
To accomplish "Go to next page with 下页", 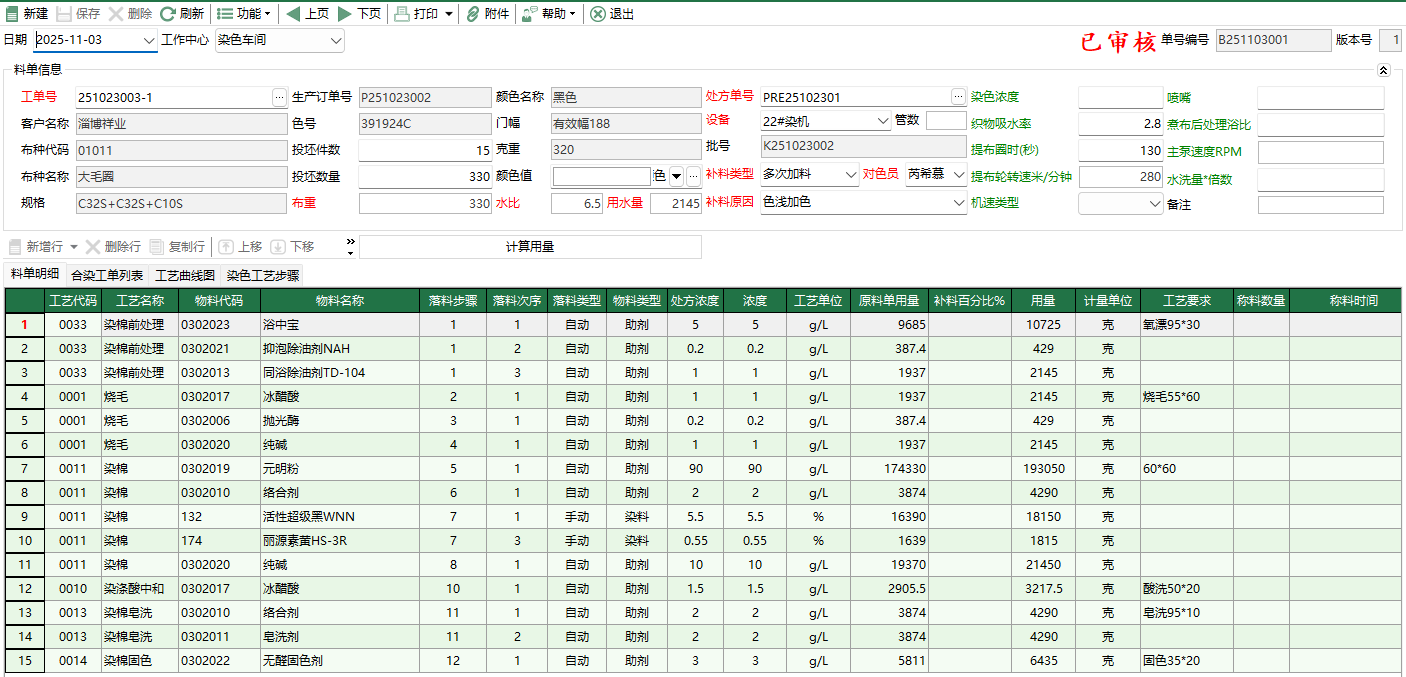I will point(345,14).
